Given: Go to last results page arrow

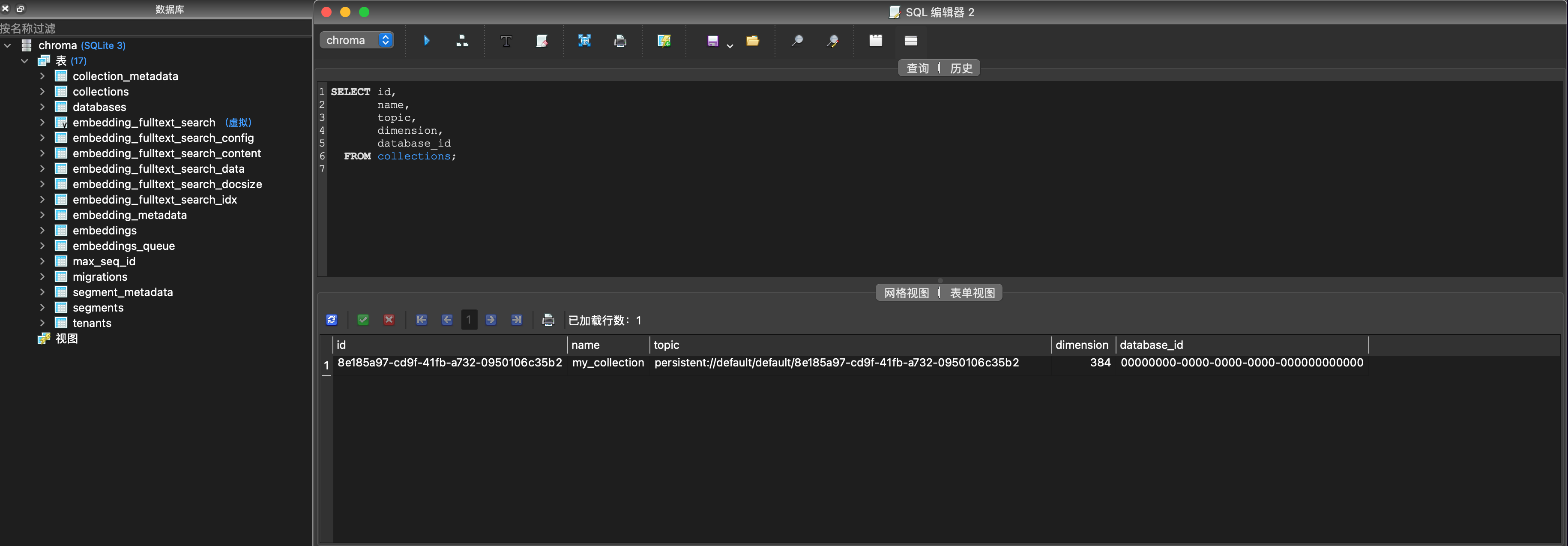Looking at the screenshot, I should (516, 320).
